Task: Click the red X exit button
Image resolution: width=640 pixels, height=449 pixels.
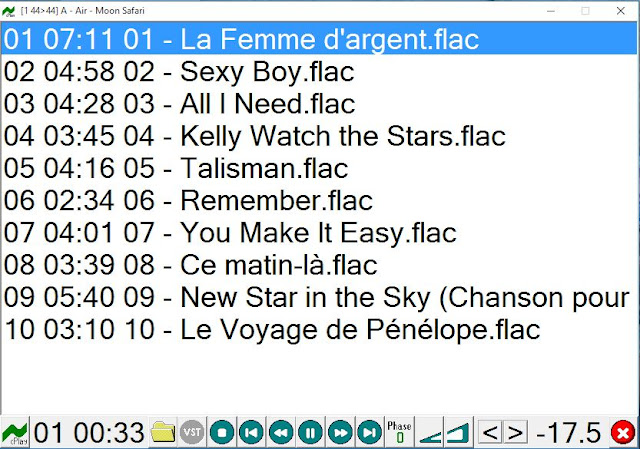Action: pyautogui.click(x=623, y=433)
